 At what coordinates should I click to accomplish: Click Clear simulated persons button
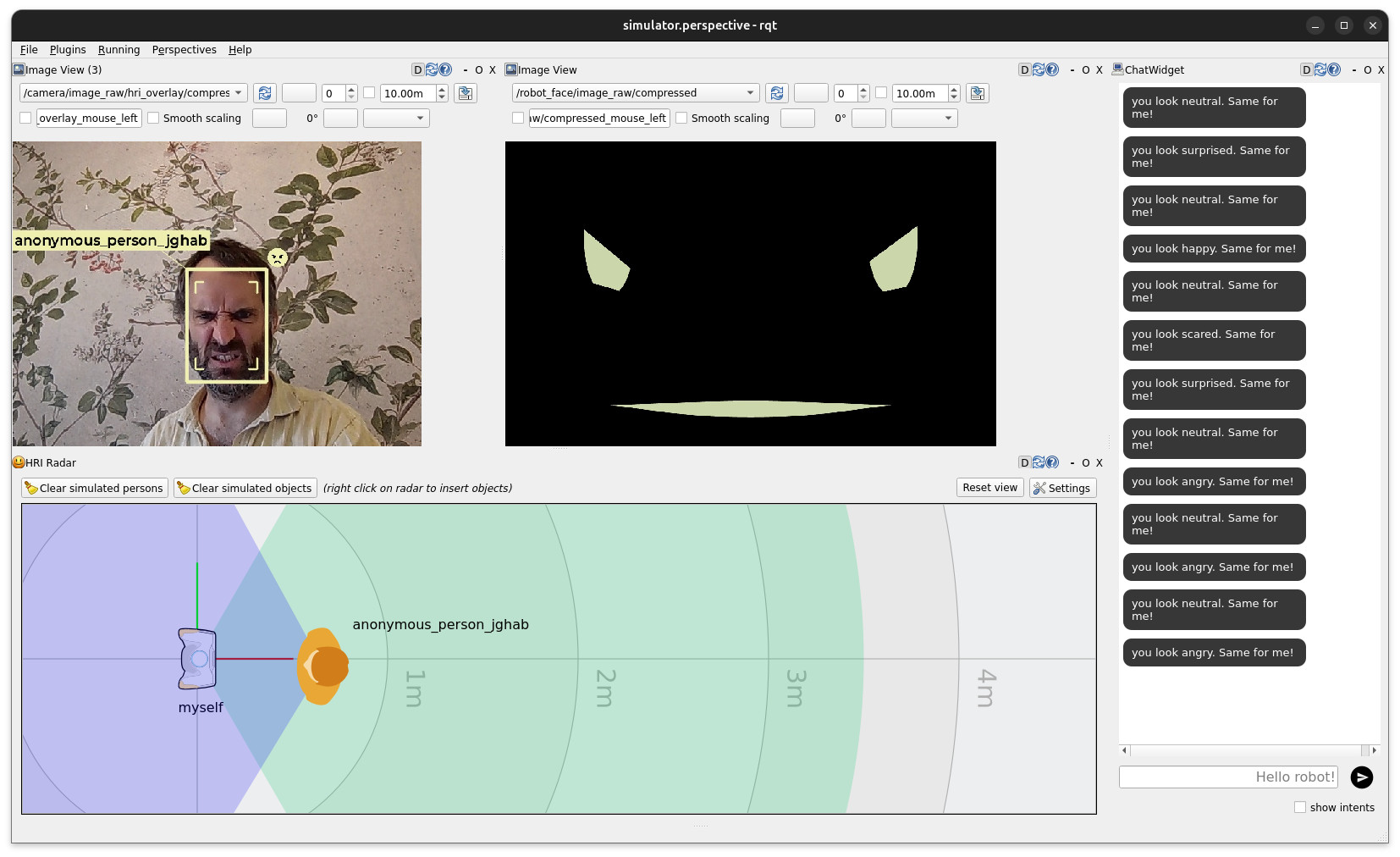pos(94,488)
